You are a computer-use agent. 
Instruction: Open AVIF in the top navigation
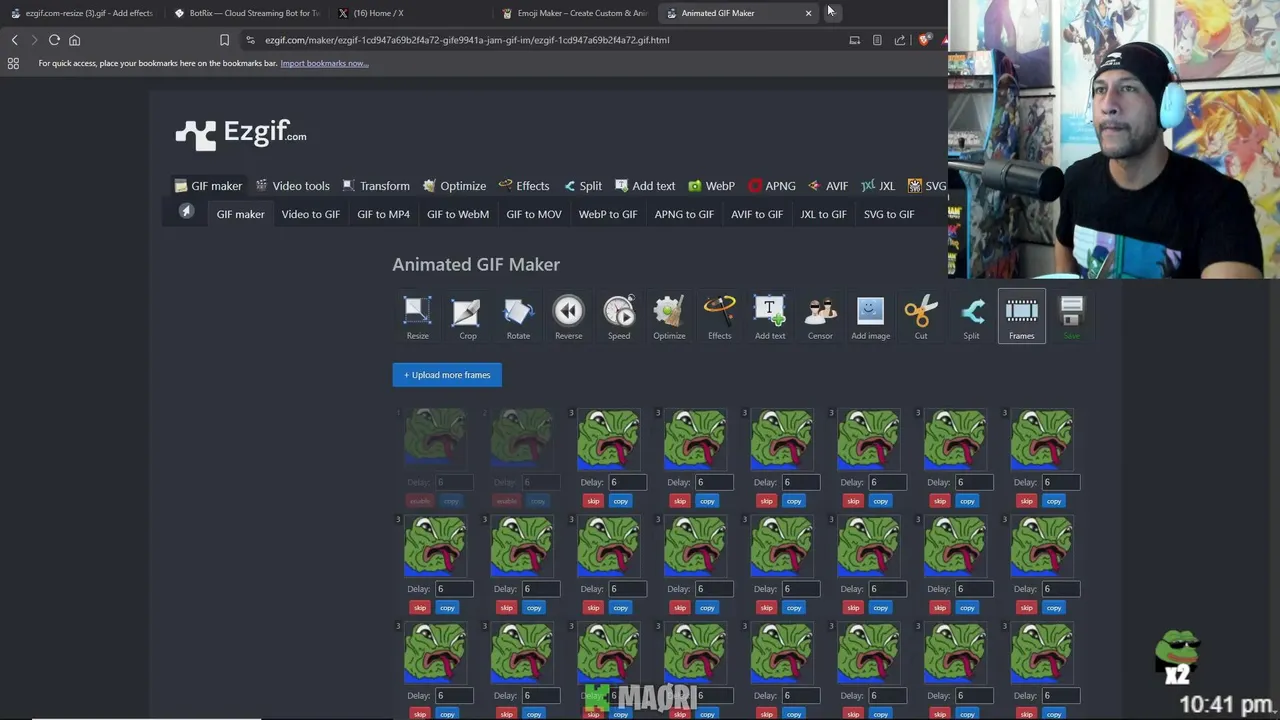tap(828, 186)
